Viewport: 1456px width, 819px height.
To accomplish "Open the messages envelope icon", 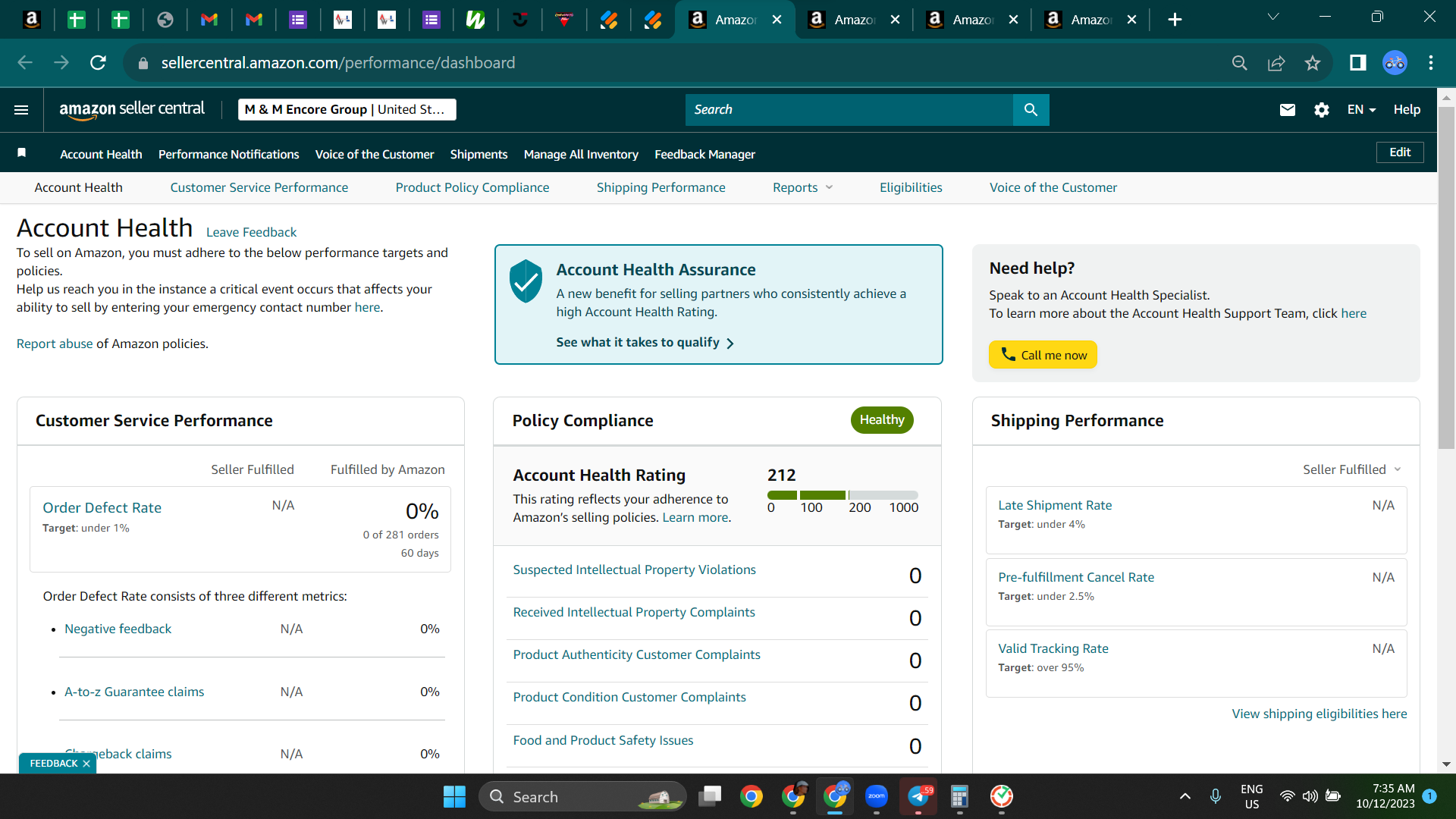I will (x=1287, y=110).
